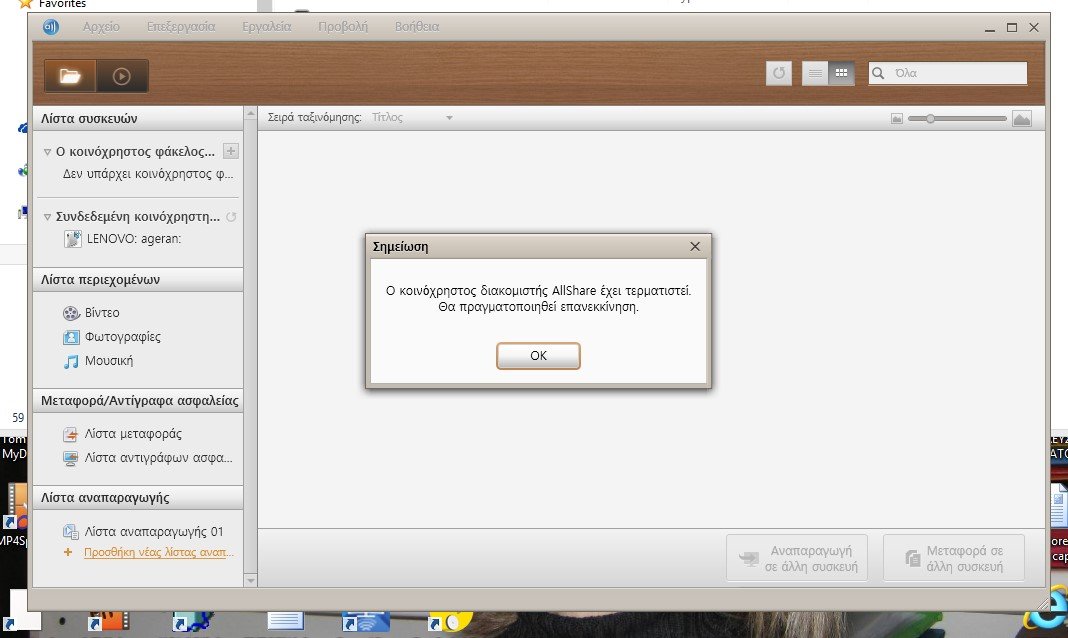Viewport: 1068px width, 638px height.
Task: Click the playlist 01 icon
Action: coord(70,532)
